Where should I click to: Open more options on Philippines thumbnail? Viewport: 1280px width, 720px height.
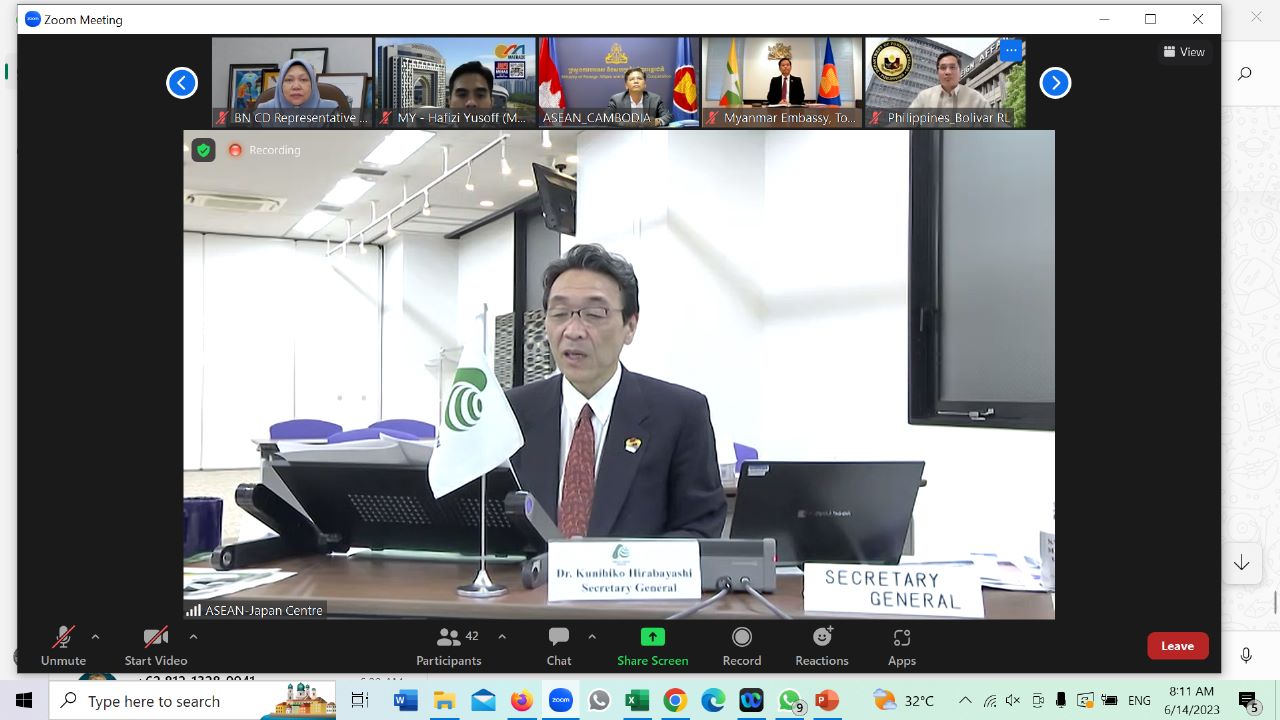pyautogui.click(x=1011, y=50)
